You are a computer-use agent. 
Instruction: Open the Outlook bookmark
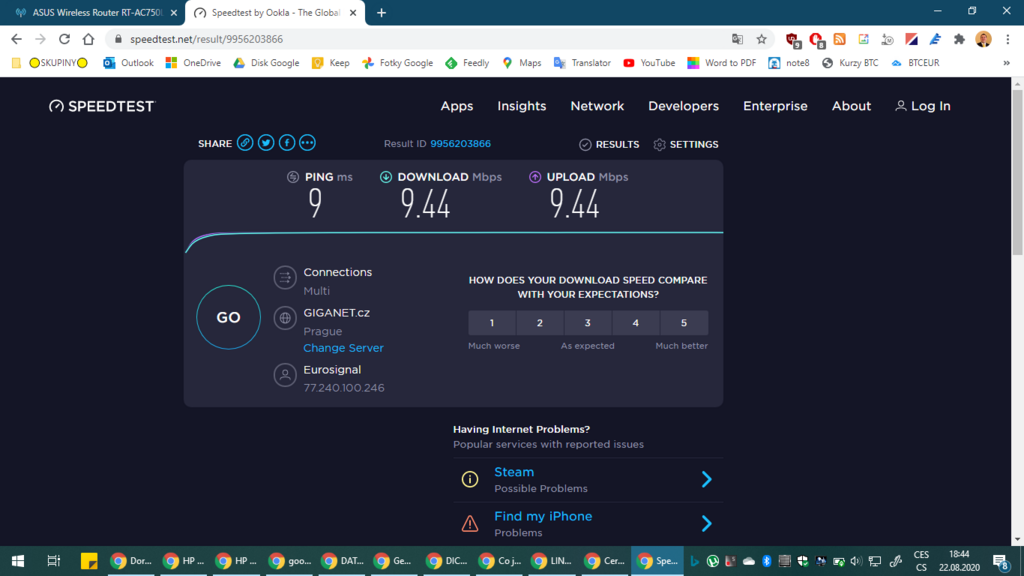[129, 63]
